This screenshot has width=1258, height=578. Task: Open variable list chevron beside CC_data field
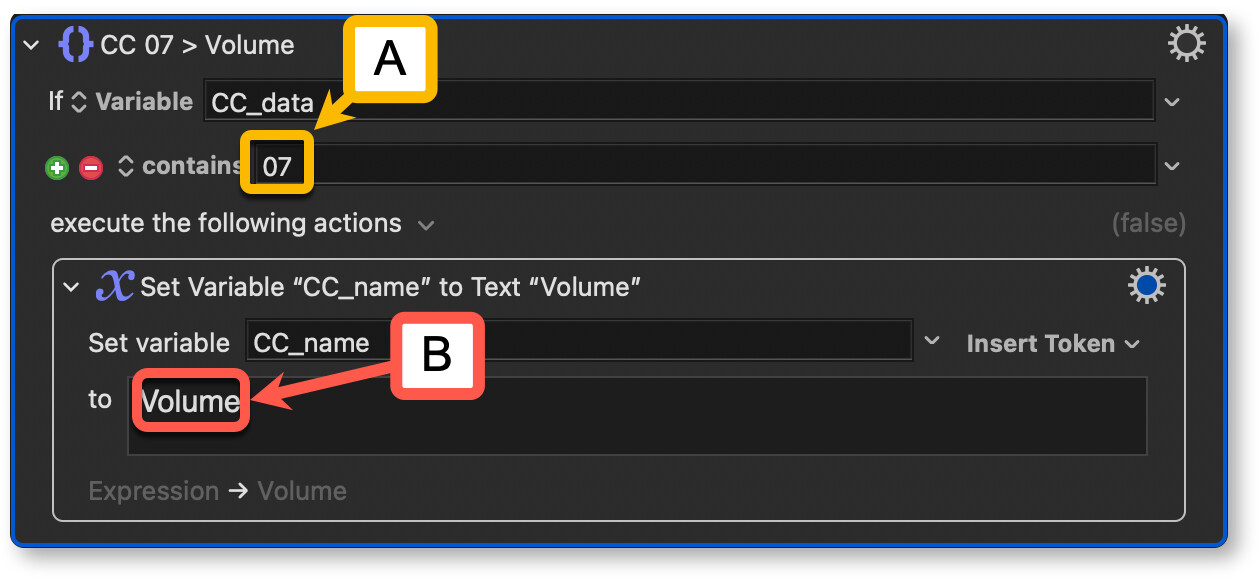point(1173,102)
